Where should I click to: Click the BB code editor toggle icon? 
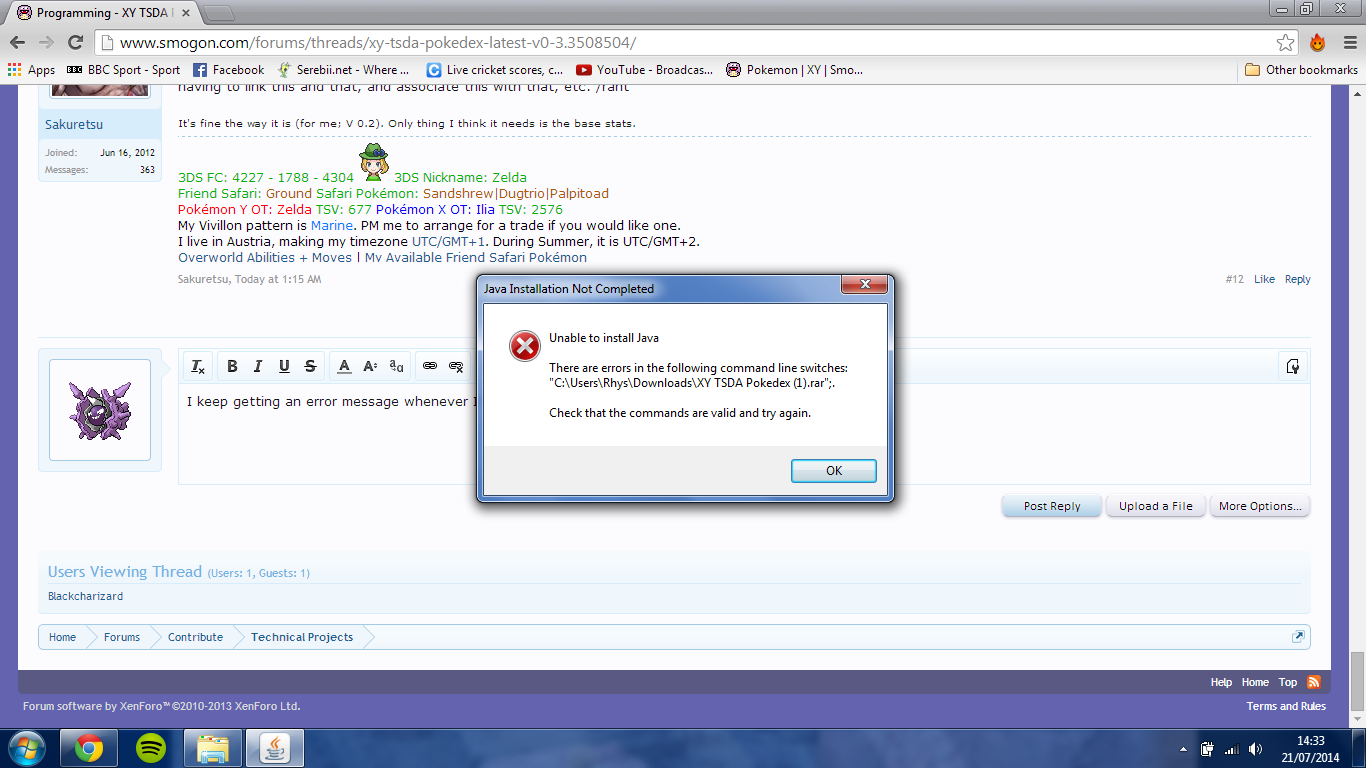point(1293,366)
